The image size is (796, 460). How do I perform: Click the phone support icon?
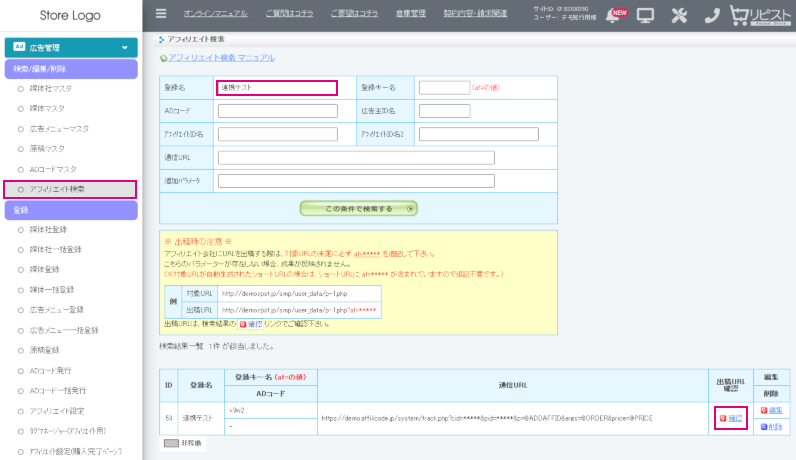click(711, 15)
